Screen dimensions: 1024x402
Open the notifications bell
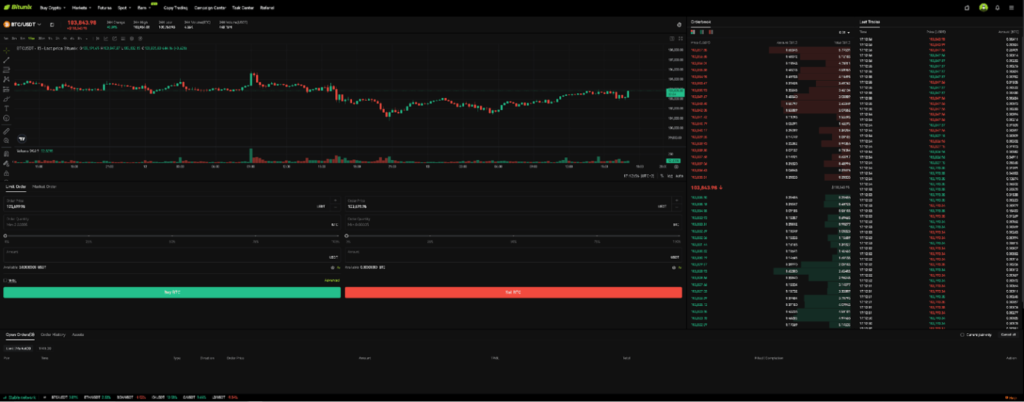coord(997,8)
